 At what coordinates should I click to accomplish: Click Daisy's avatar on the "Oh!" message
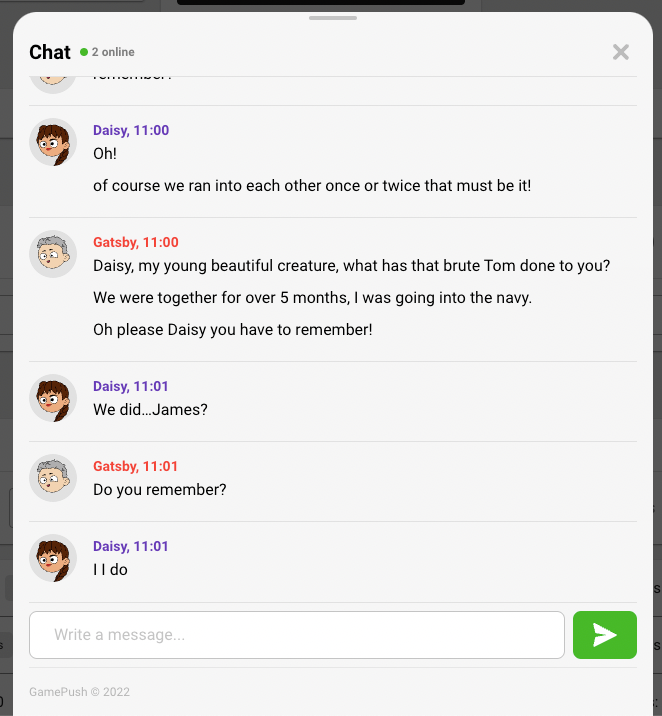point(53,143)
